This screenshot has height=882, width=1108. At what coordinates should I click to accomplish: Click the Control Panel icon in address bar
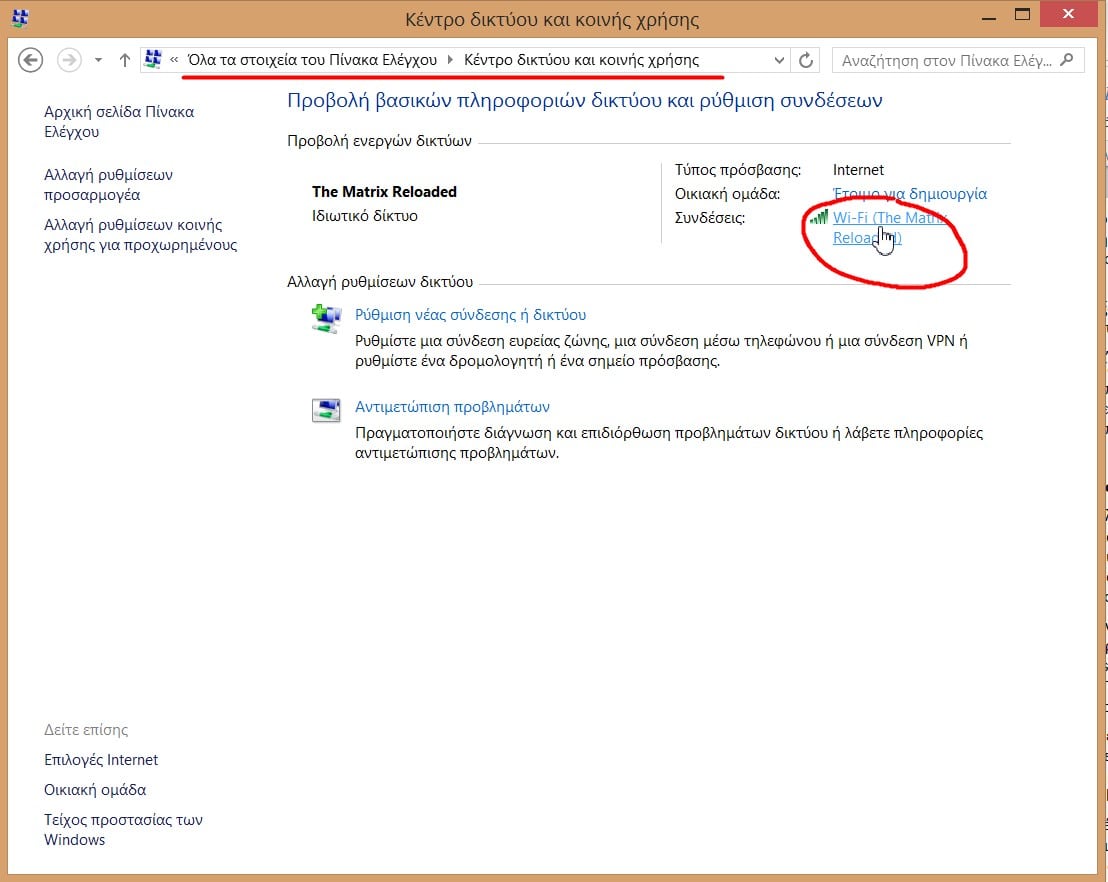click(x=153, y=60)
